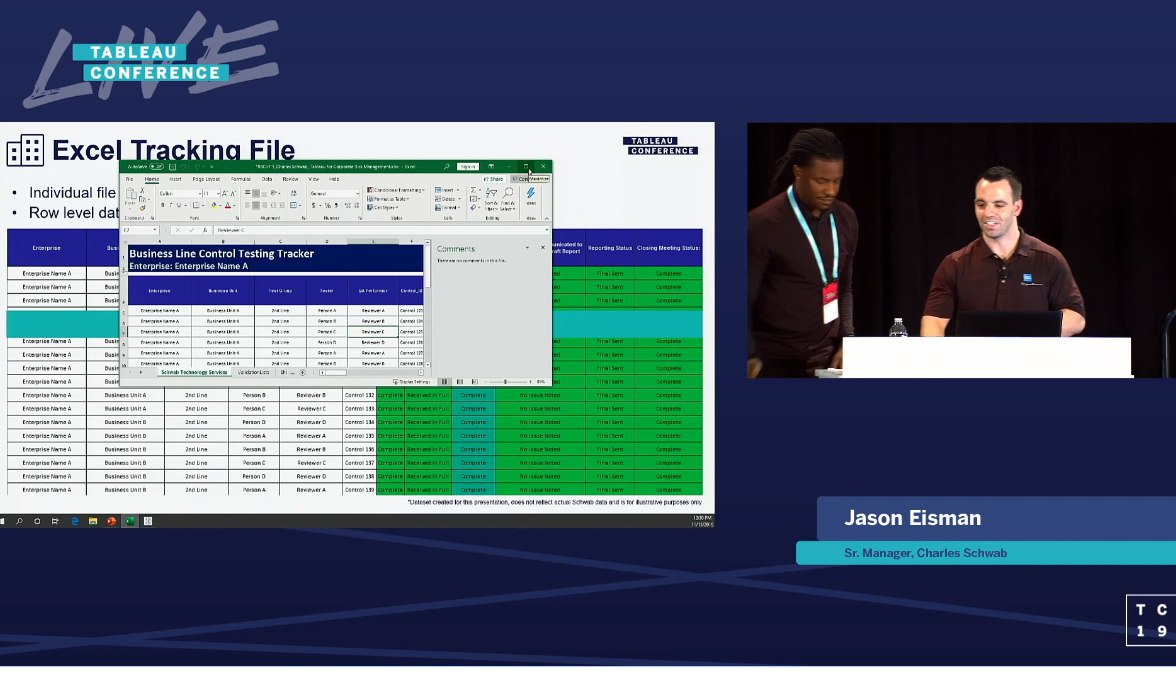Open Conditional Formatting dropdown
Viewport: 1176px width, 680px height.
[396, 190]
